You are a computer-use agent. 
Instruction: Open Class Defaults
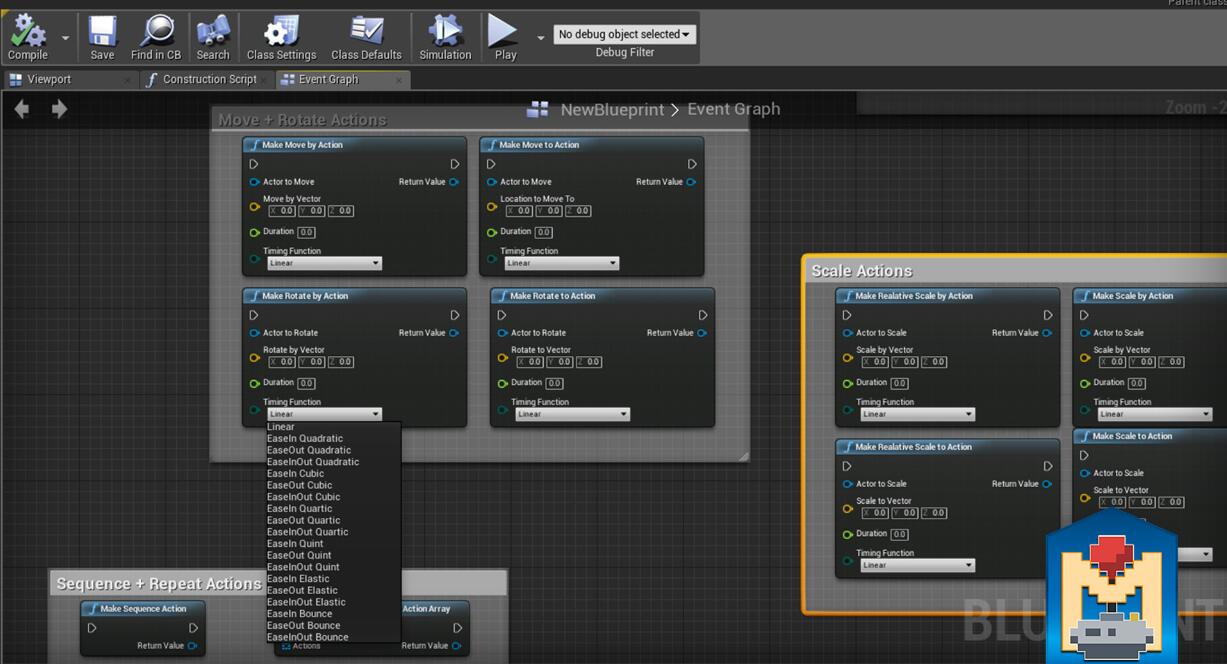point(366,37)
